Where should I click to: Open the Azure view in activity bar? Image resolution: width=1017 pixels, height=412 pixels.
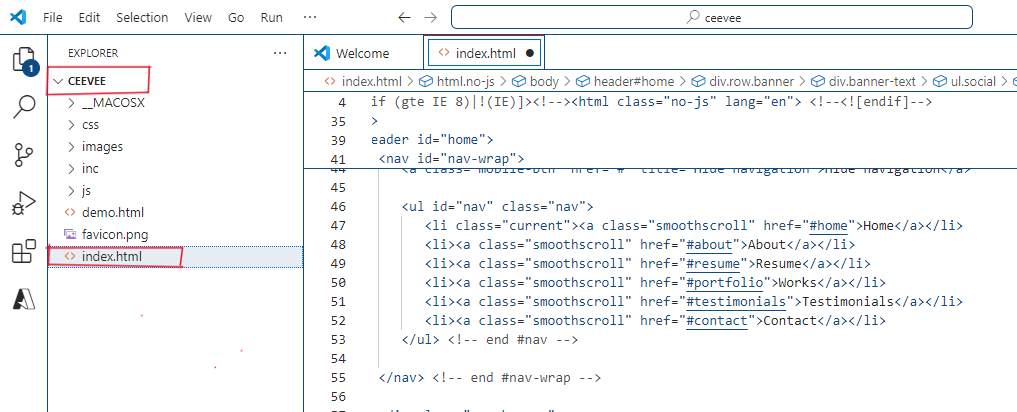click(x=24, y=298)
